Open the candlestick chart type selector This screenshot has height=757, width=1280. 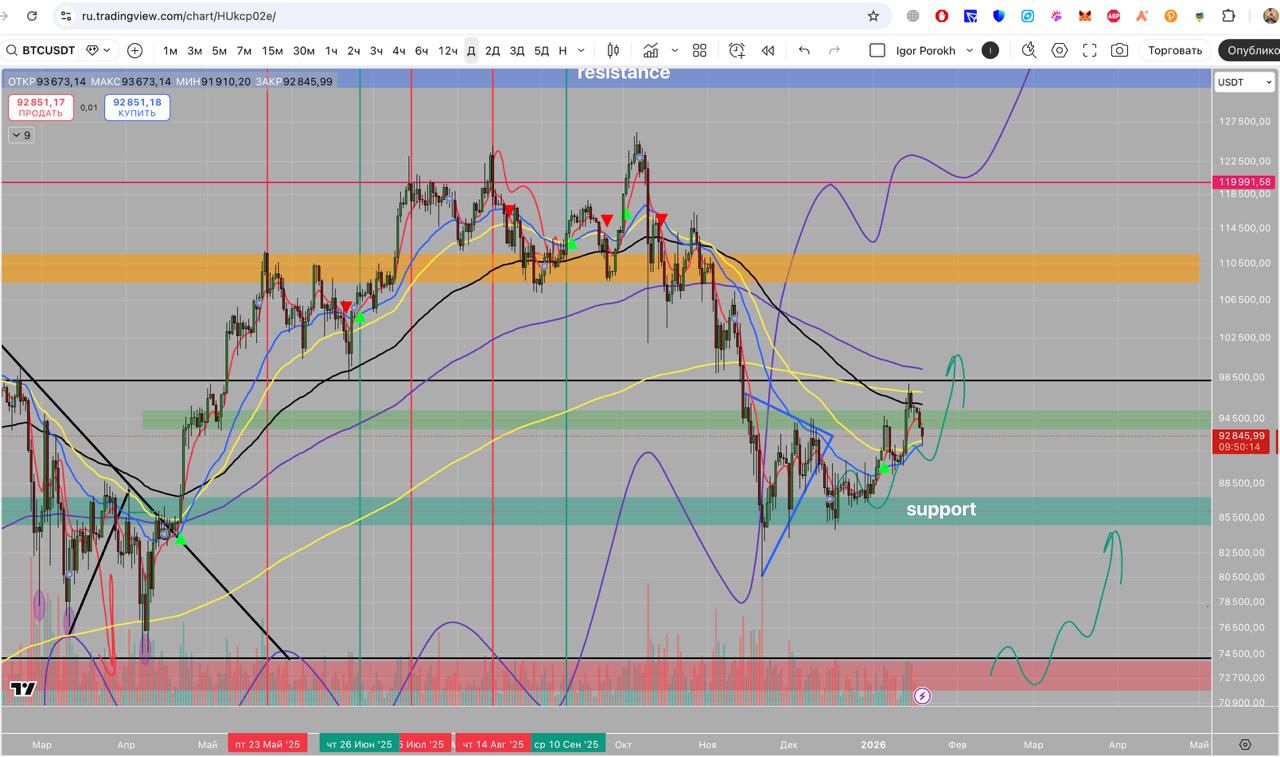pos(613,51)
